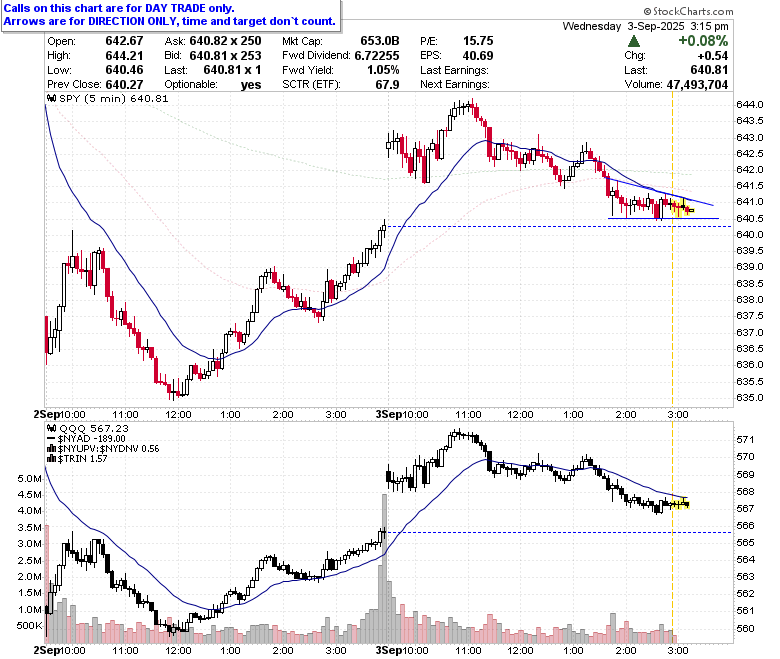Click the SPY candlestick legend icon

[x=52, y=98]
